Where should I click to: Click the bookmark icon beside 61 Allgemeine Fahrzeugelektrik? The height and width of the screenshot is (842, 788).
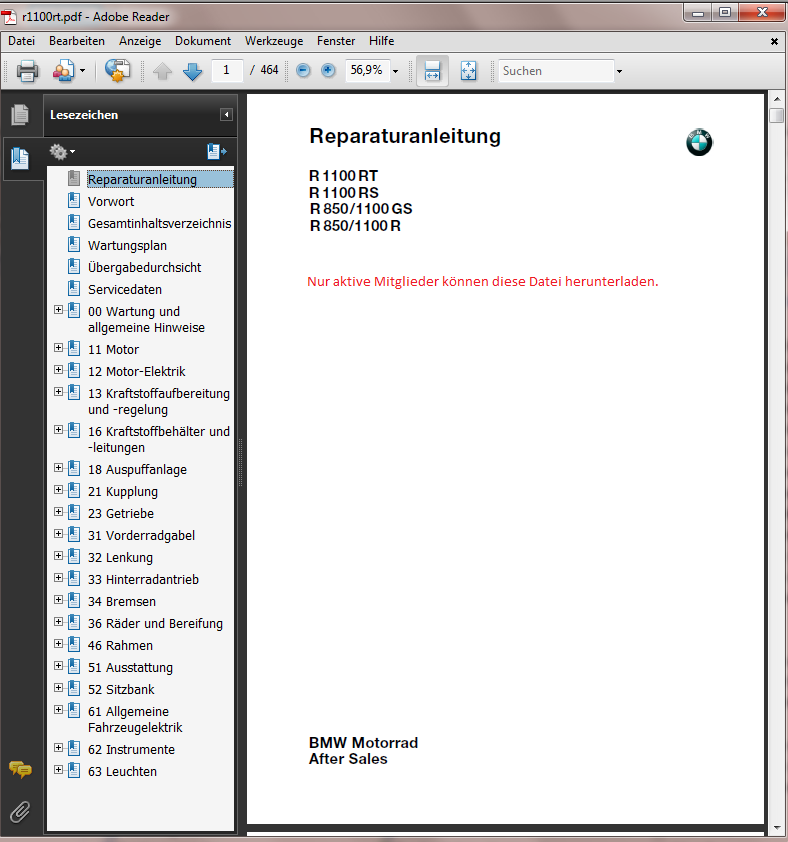(x=74, y=710)
